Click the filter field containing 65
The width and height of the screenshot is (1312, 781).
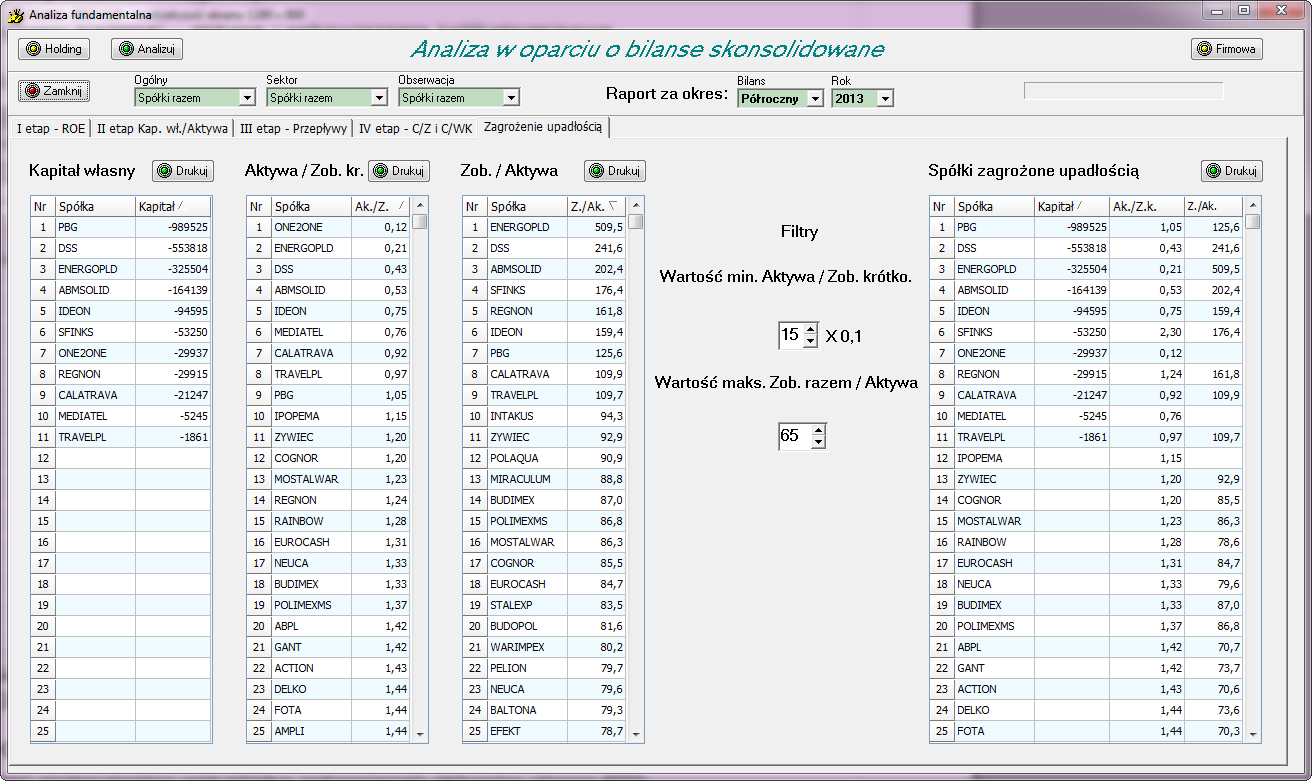click(795, 436)
